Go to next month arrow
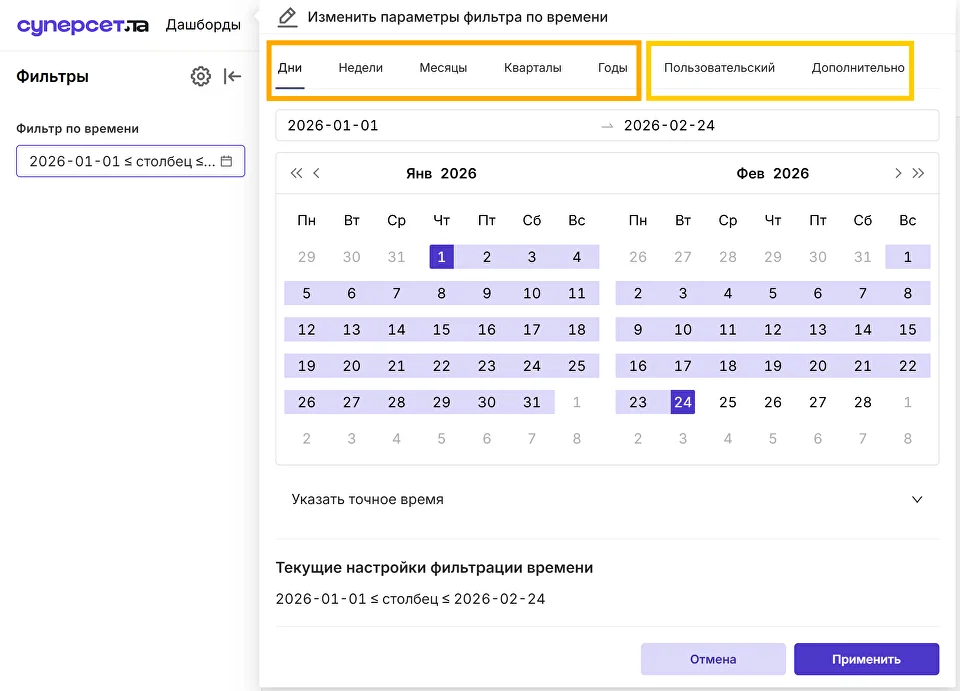960x691 pixels. pyautogui.click(x=898, y=173)
